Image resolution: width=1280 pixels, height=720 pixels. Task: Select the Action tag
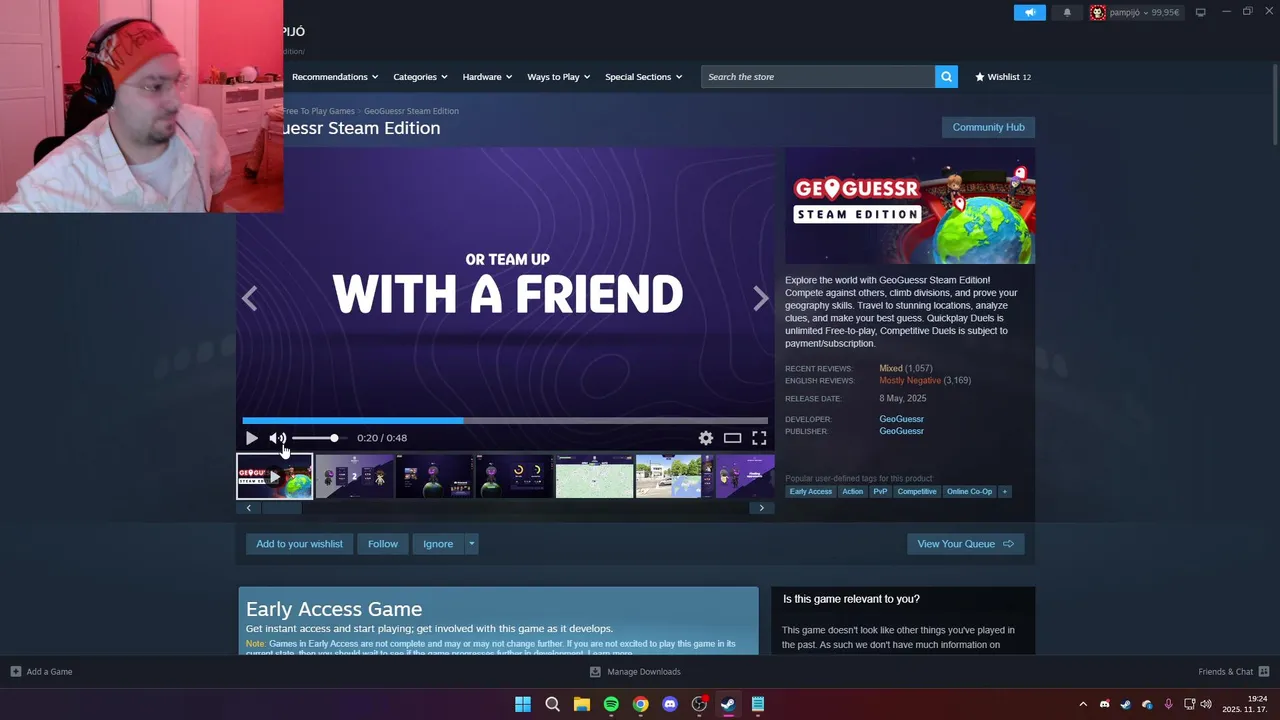point(852,492)
